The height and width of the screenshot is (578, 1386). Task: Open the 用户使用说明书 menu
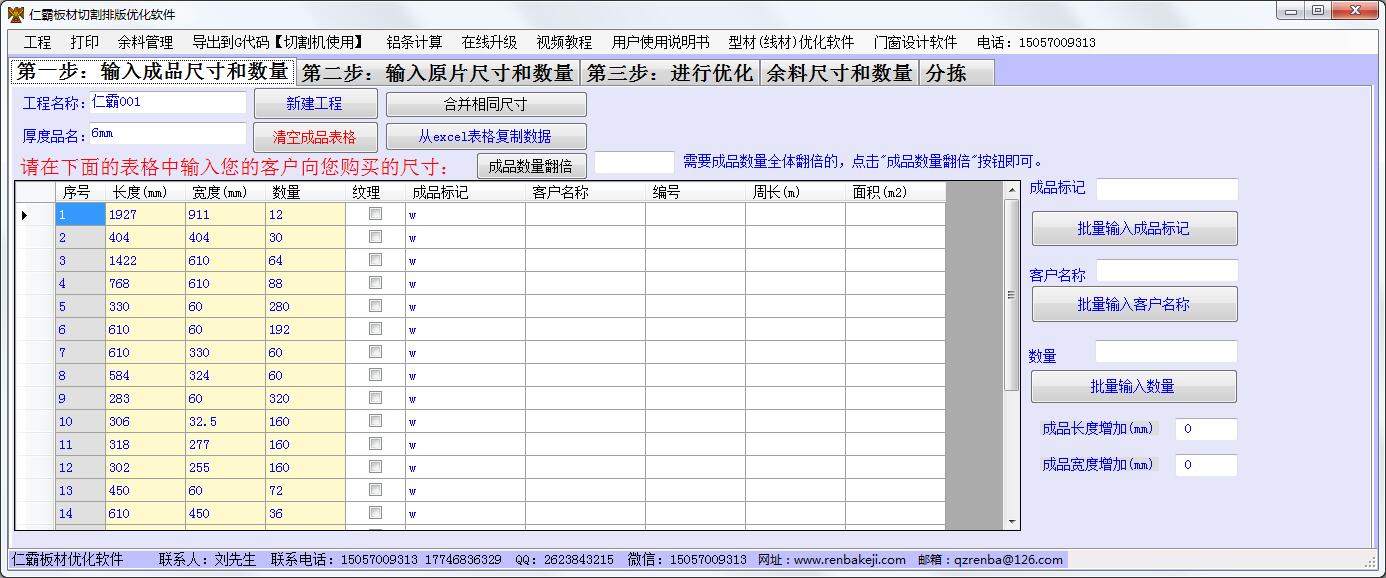click(660, 42)
